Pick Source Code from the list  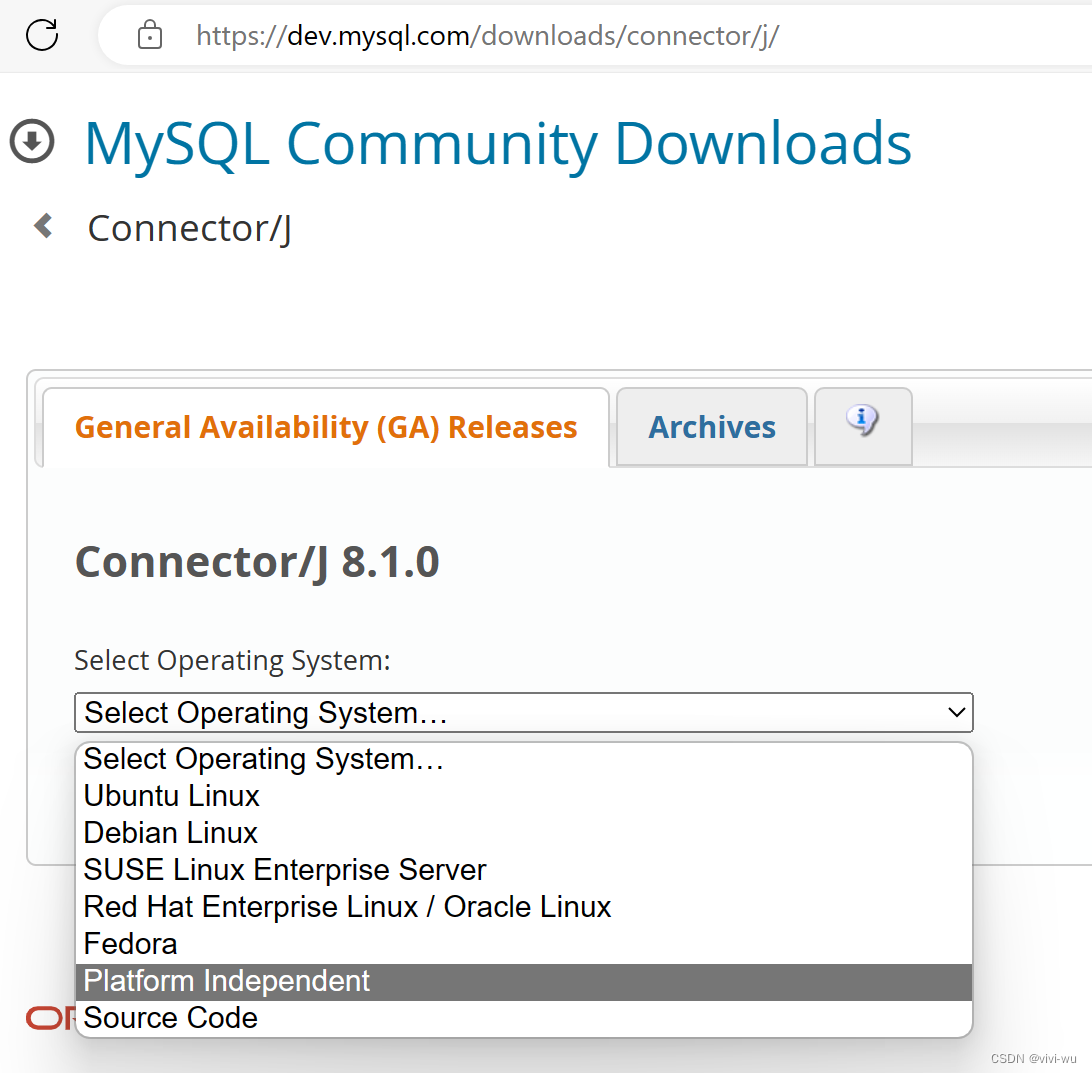coord(171,1018)
